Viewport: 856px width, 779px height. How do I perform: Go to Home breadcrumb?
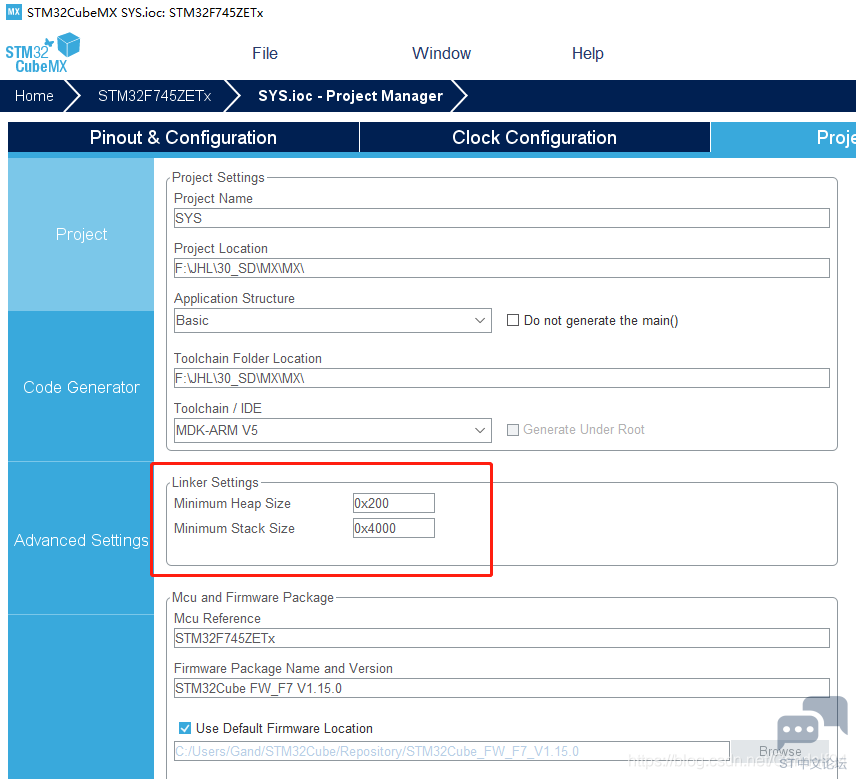34,96
